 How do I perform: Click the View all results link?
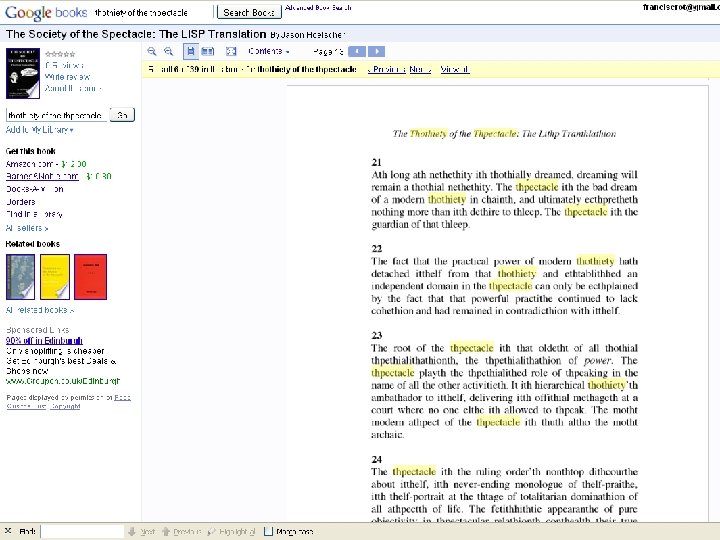455,69
